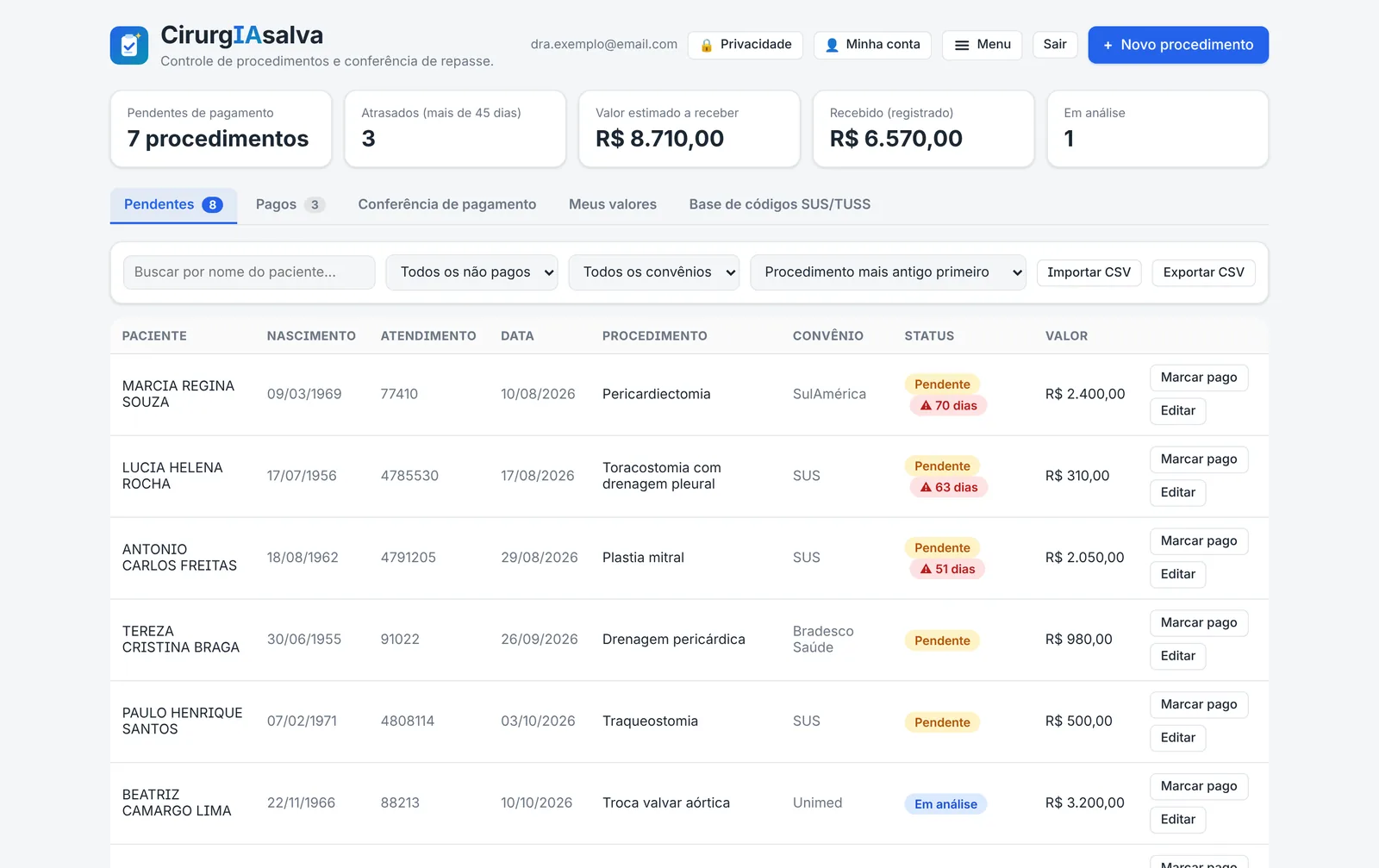This screenshot has width=1379, height=868.
Task: Click the Valor estimado a receber card
Action: click(689, 129)
